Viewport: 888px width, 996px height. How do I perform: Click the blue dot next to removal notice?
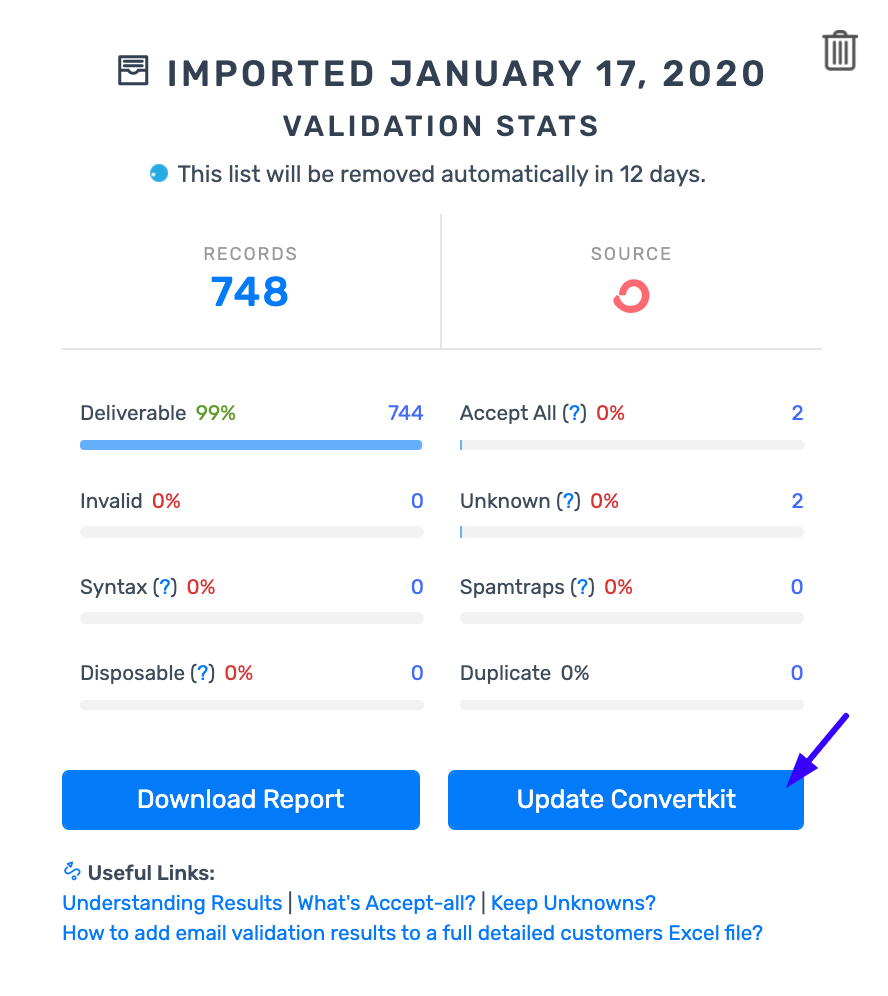[159, 174]
